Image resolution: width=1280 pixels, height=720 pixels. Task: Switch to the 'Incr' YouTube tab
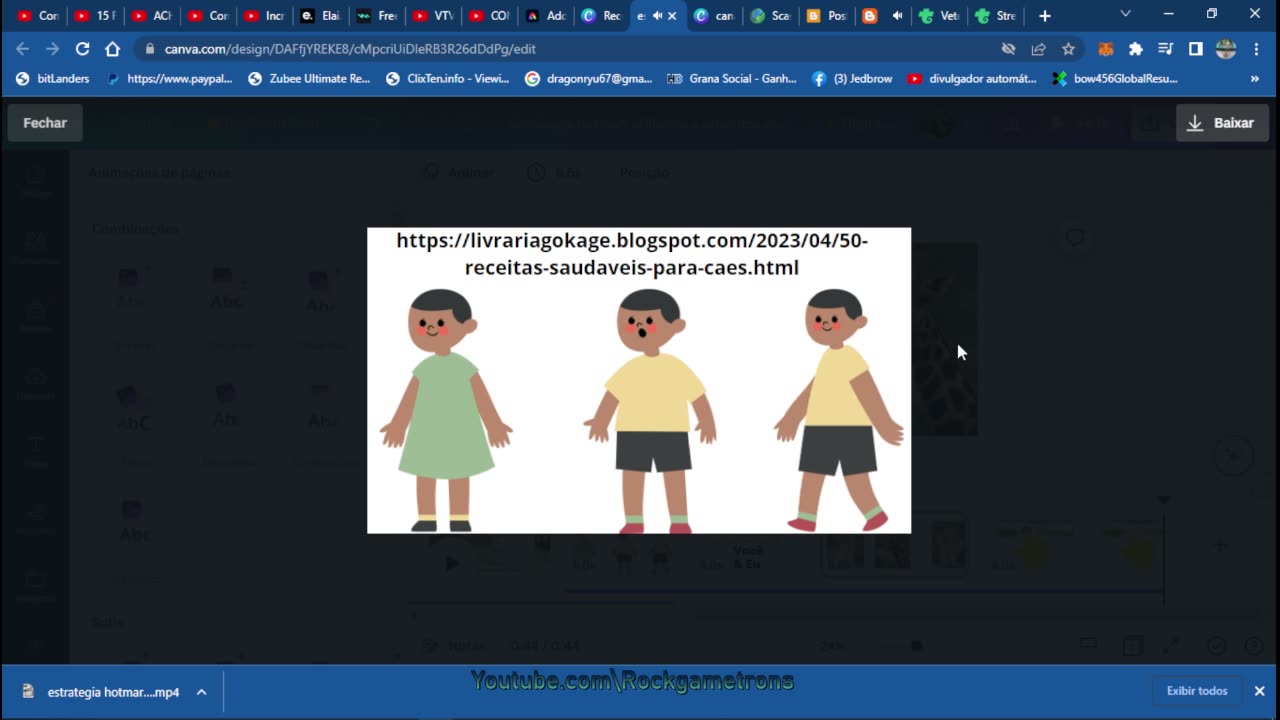click(264, 16)
